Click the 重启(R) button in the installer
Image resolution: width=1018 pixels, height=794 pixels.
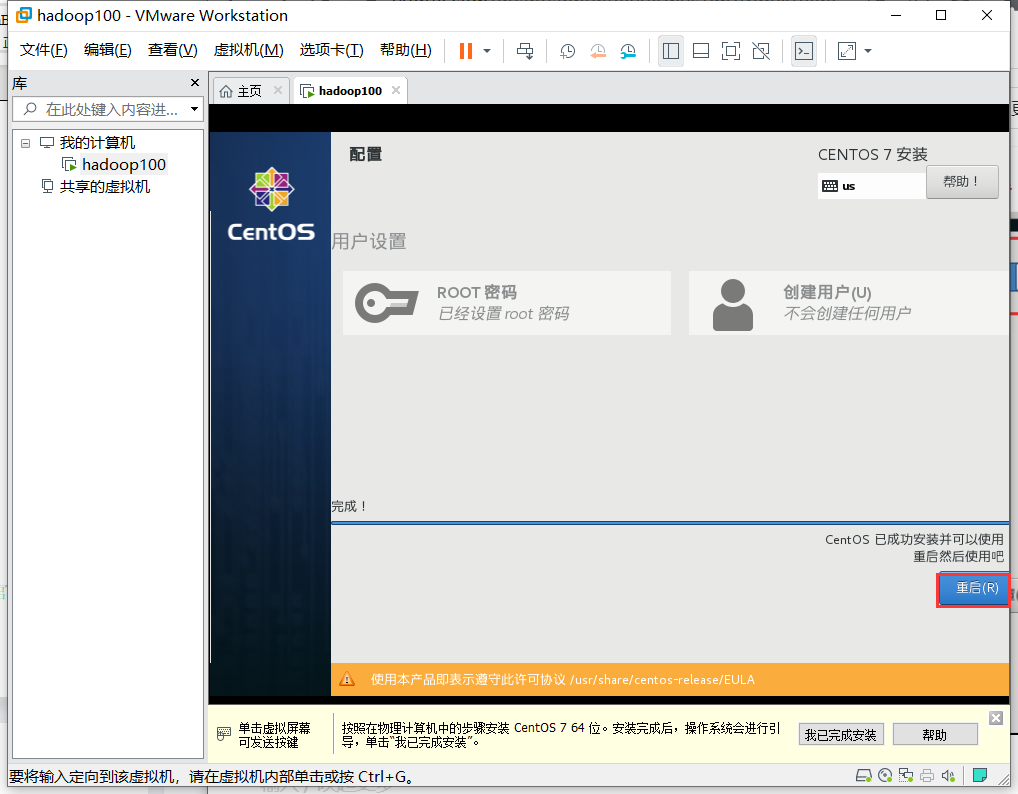tap(973, 589)
